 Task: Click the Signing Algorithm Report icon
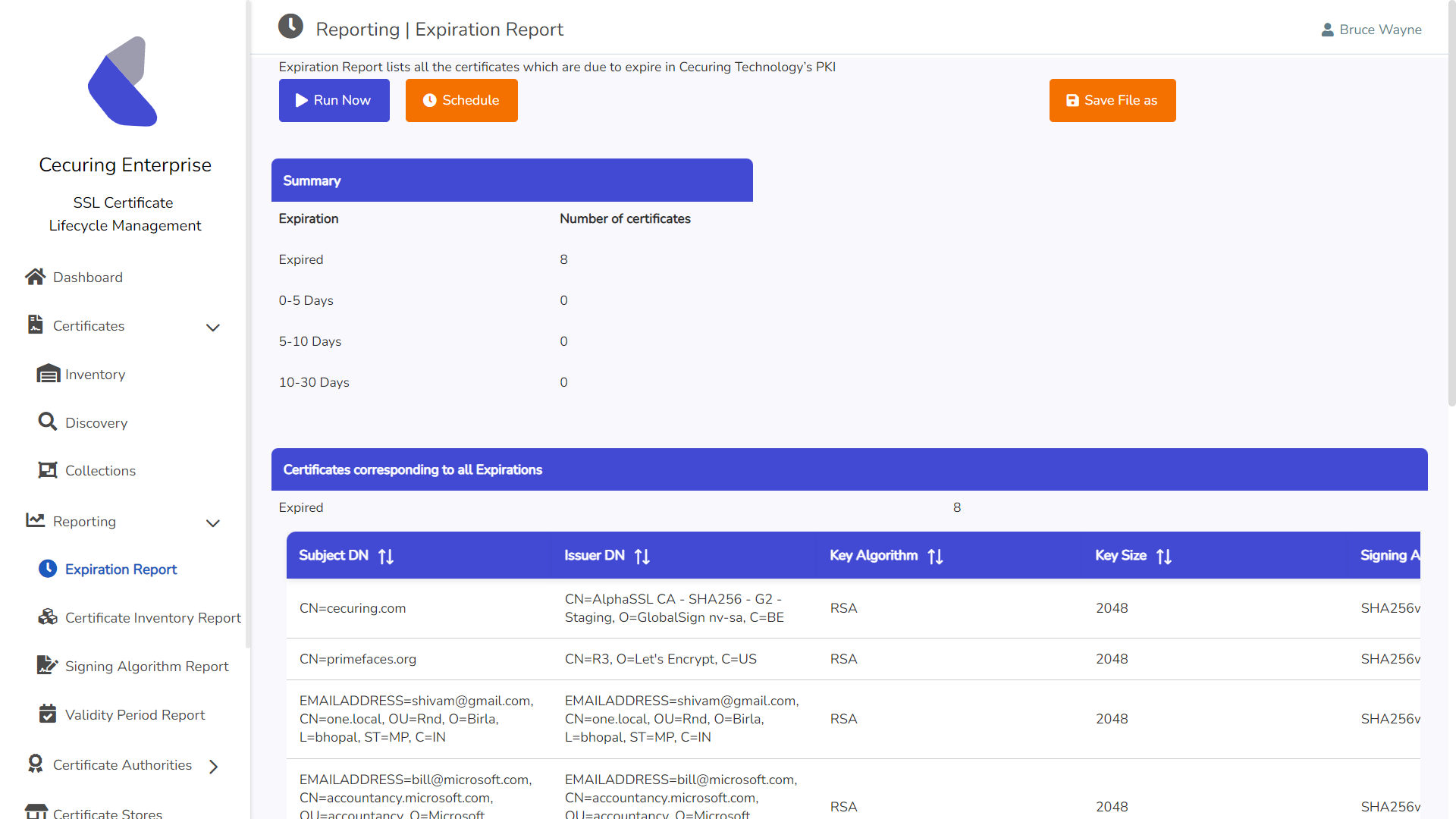[x=47, y=665]
